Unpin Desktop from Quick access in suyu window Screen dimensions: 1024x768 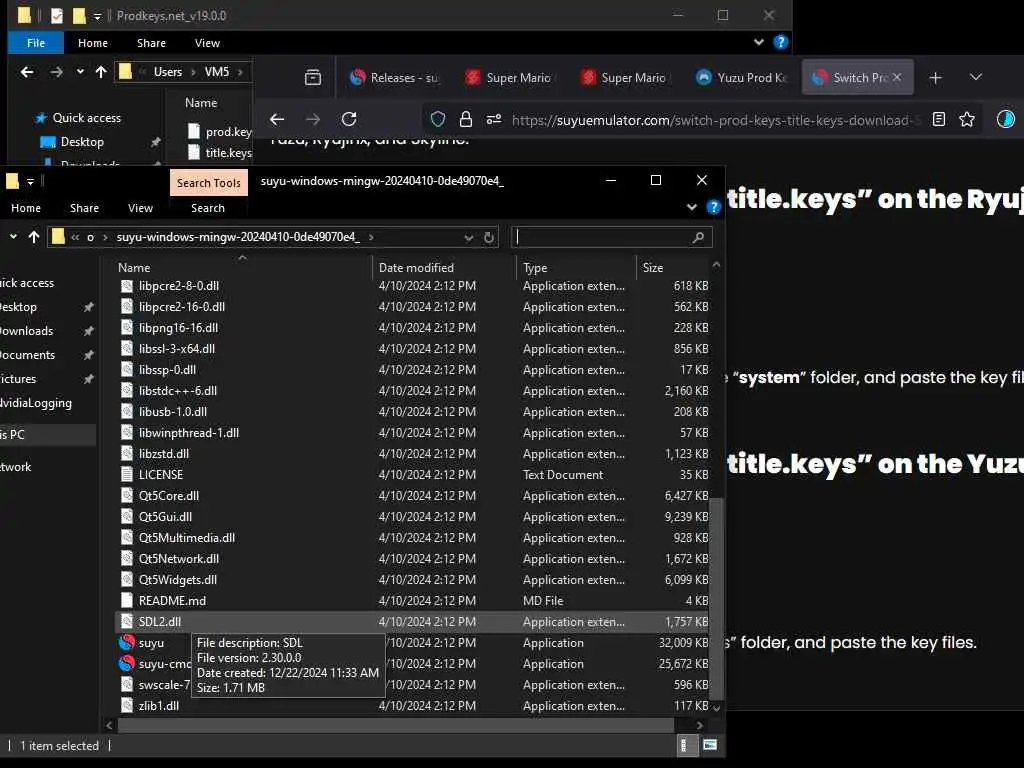coord(88,307)
